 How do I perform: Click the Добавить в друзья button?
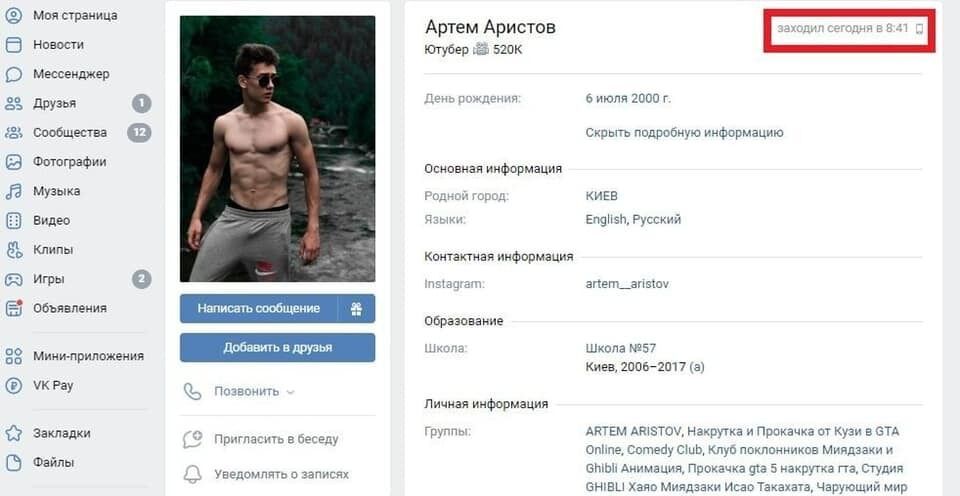(277, 348)
